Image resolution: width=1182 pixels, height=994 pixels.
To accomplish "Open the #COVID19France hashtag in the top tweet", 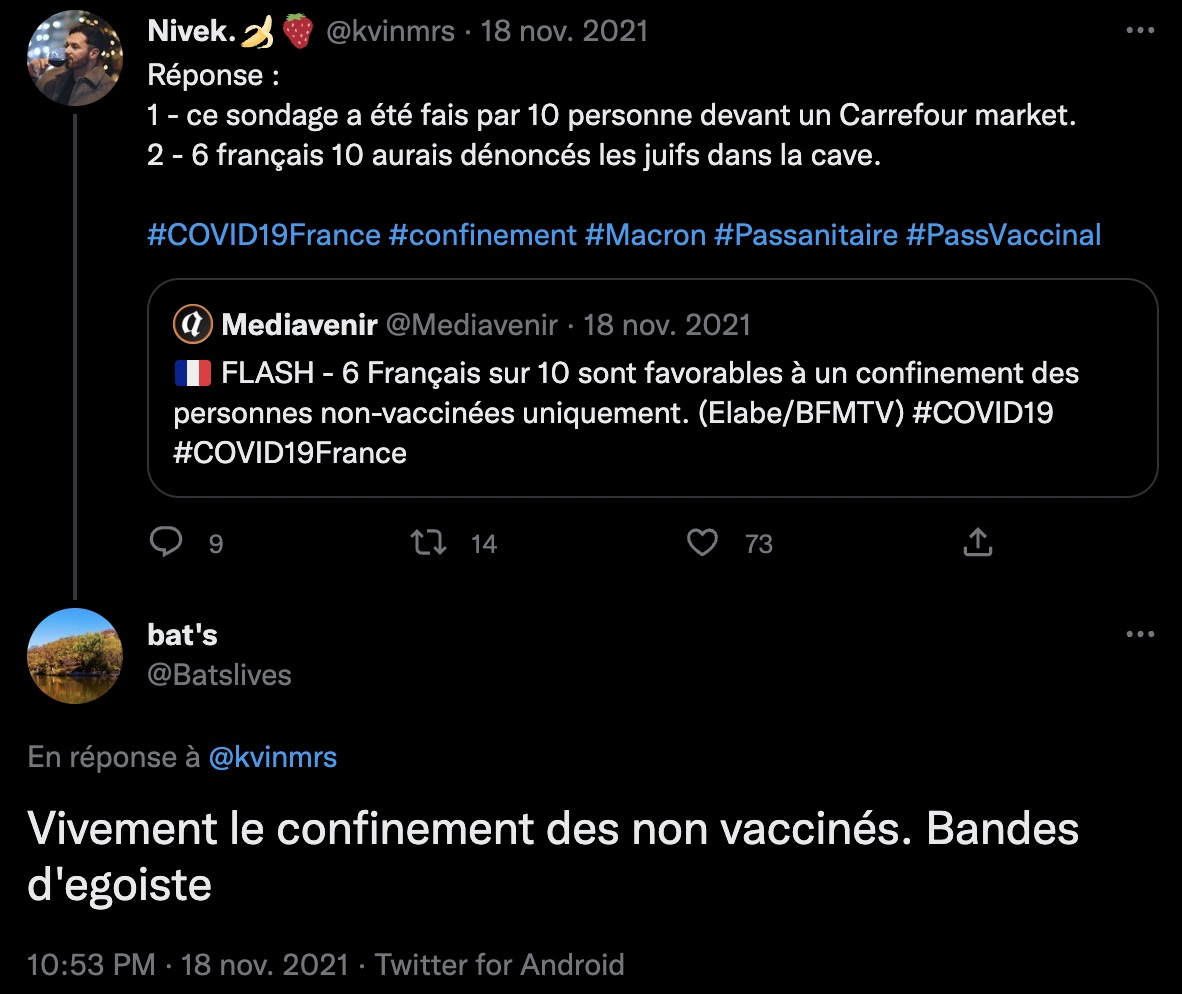I will [264, 235].
